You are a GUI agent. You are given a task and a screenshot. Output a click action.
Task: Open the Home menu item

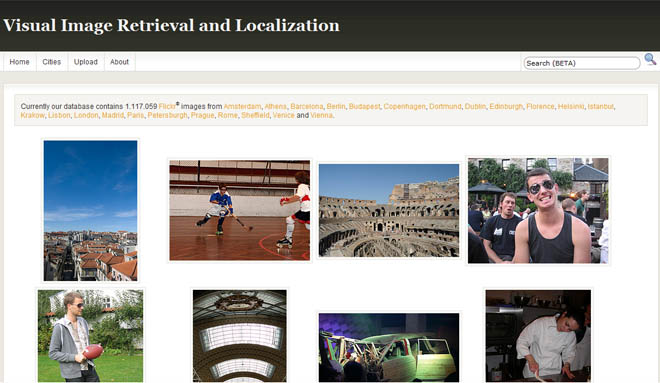(19, 62)
